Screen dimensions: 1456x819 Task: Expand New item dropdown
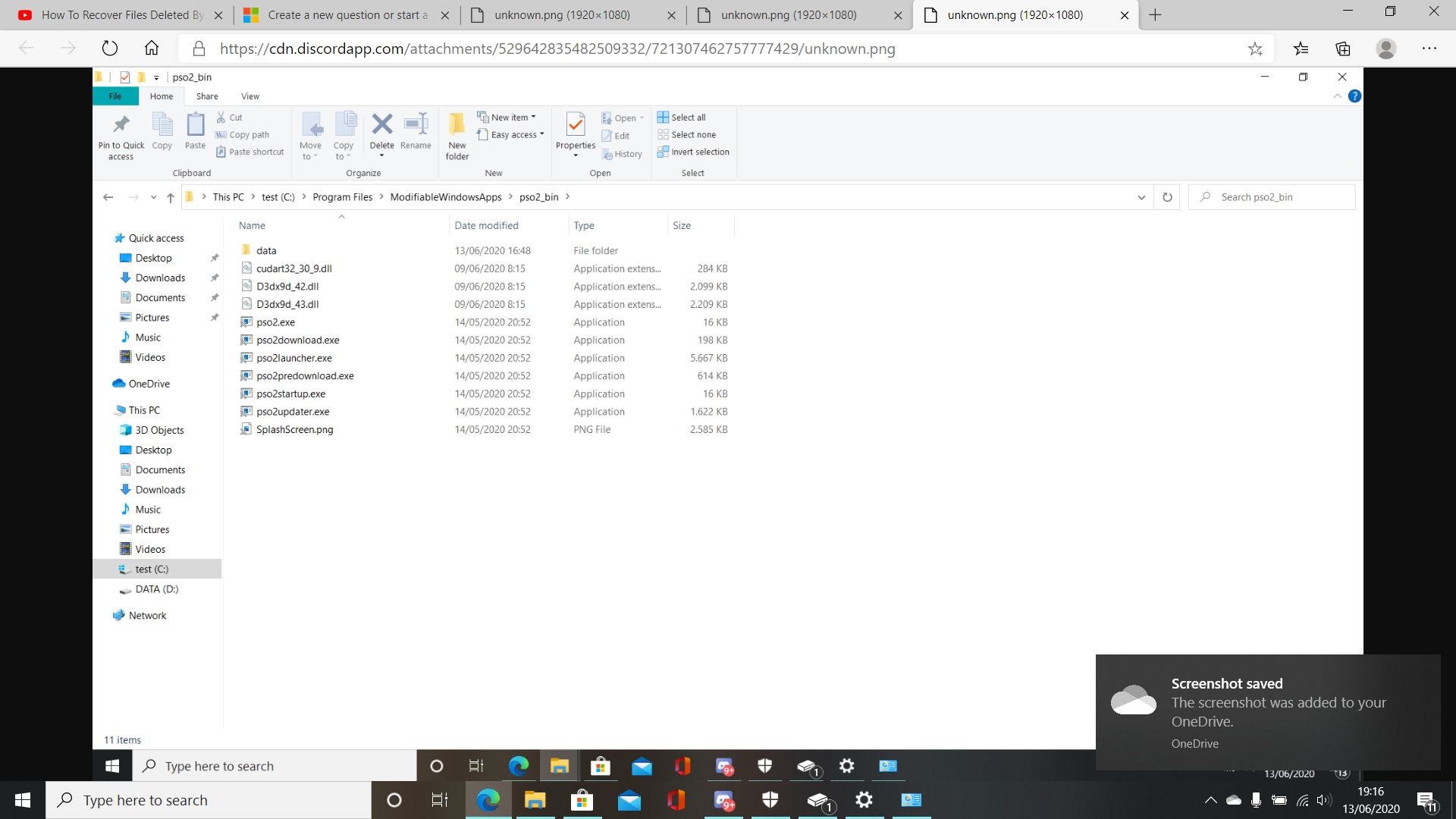(x=507, y=118)
